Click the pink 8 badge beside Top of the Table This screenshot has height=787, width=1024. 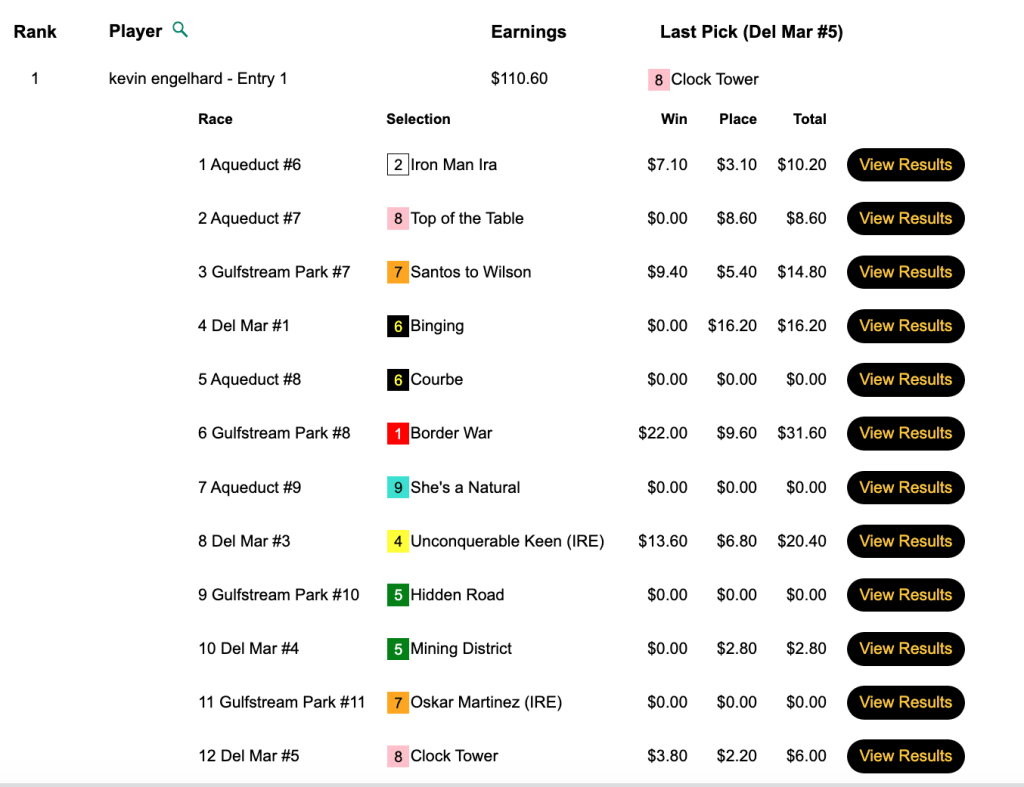[397, 219]
